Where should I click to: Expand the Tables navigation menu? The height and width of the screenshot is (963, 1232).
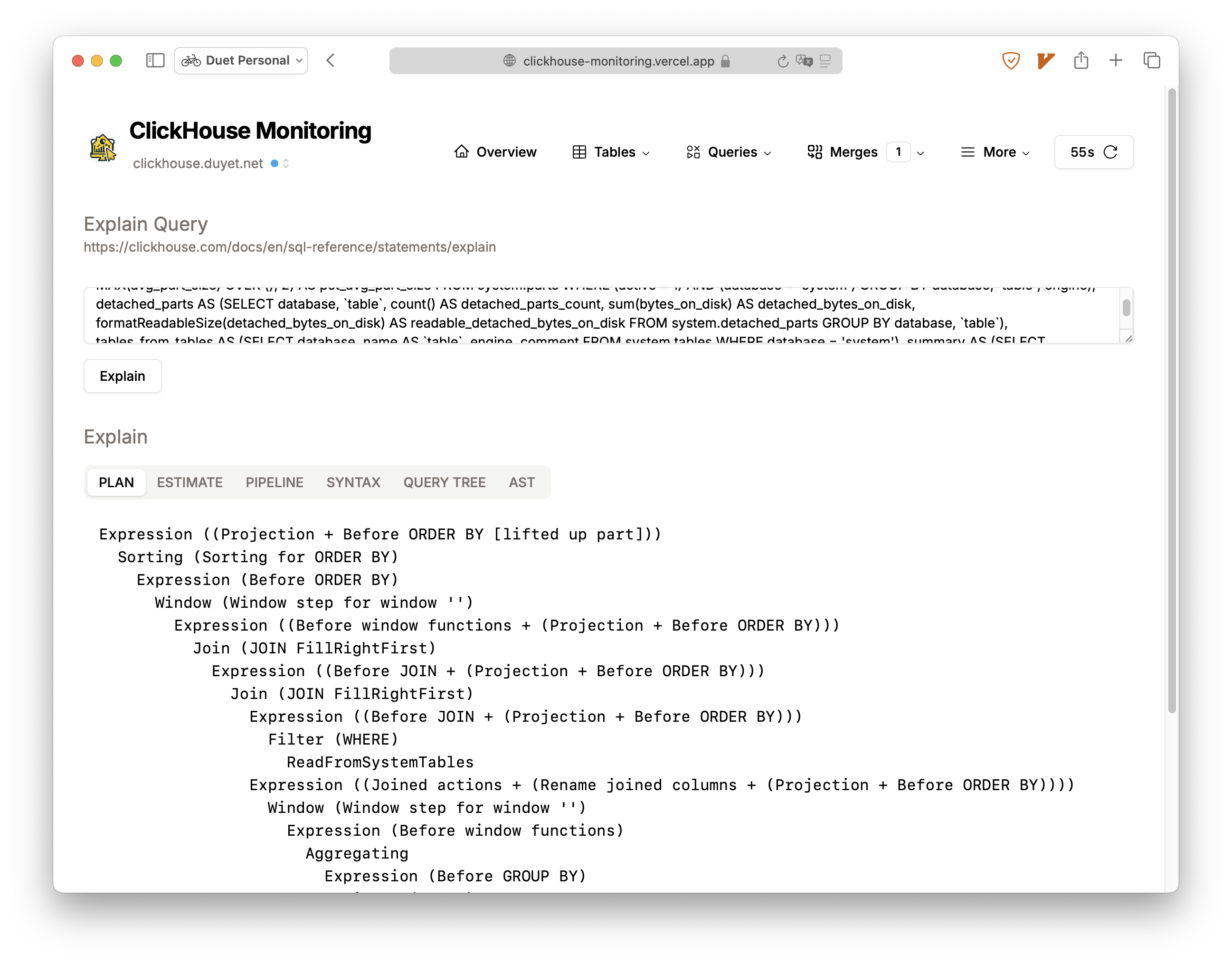coord(611,152)
